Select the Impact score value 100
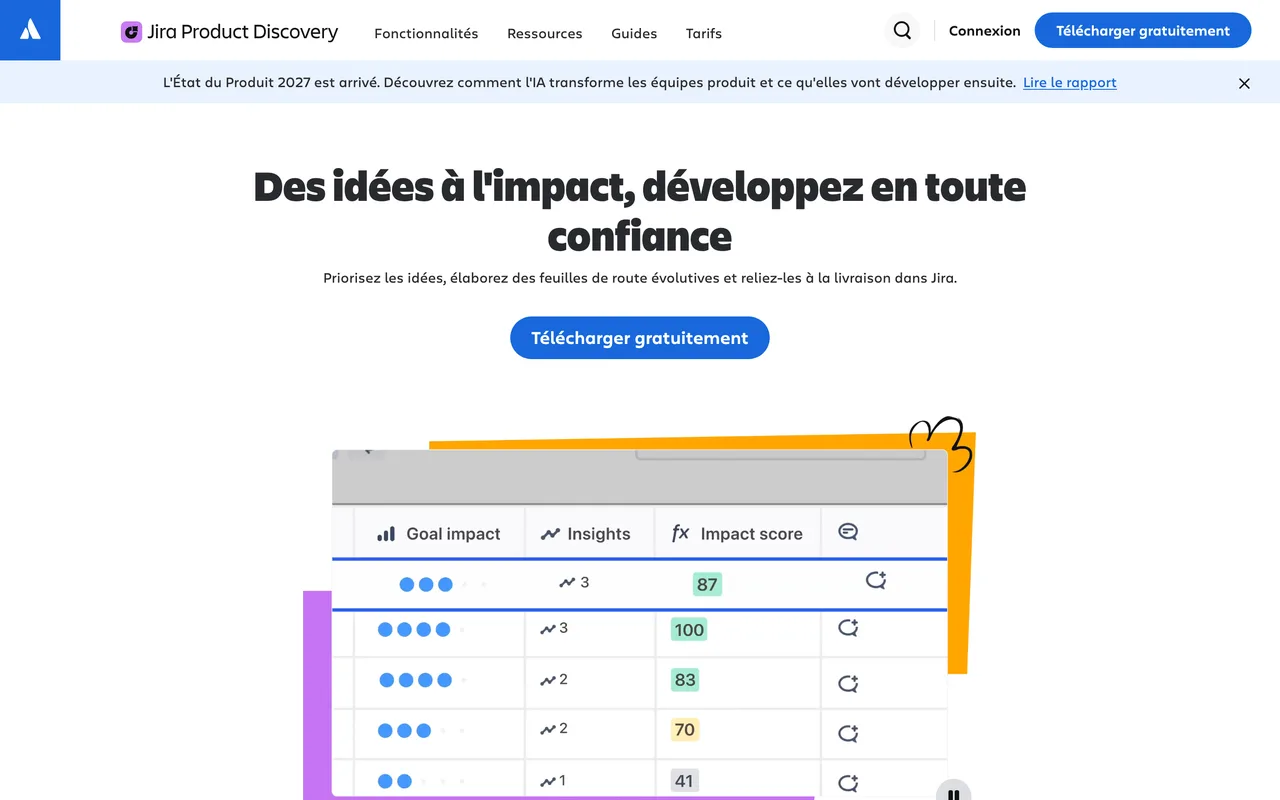 (689, 629)
